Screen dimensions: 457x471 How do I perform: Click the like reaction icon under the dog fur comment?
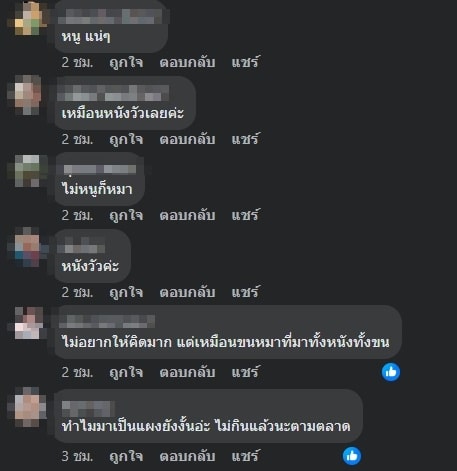click(391, 372)
